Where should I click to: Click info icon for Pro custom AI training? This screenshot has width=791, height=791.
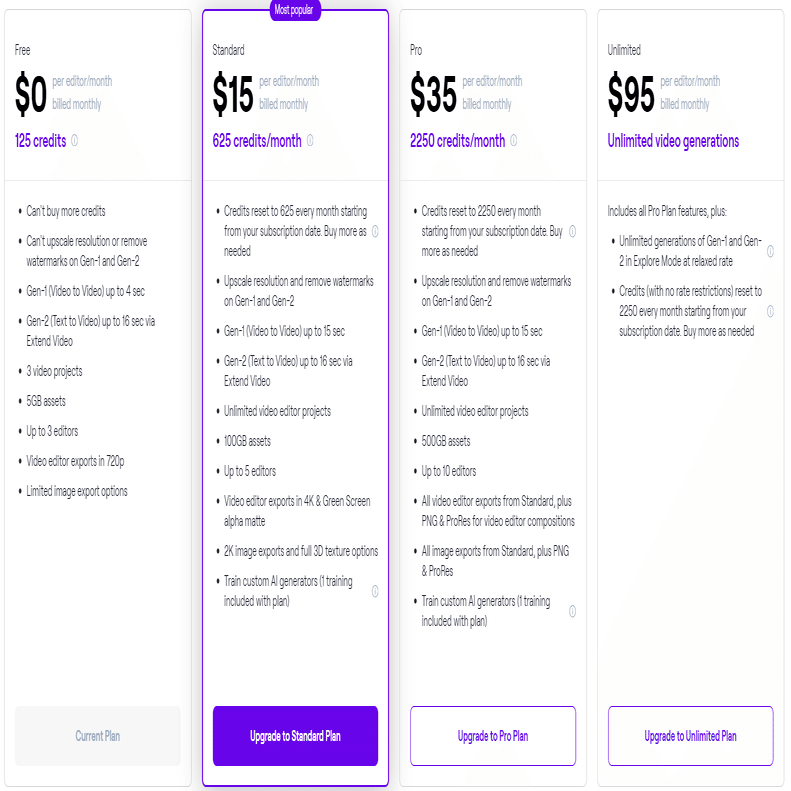tap(572, 611)
